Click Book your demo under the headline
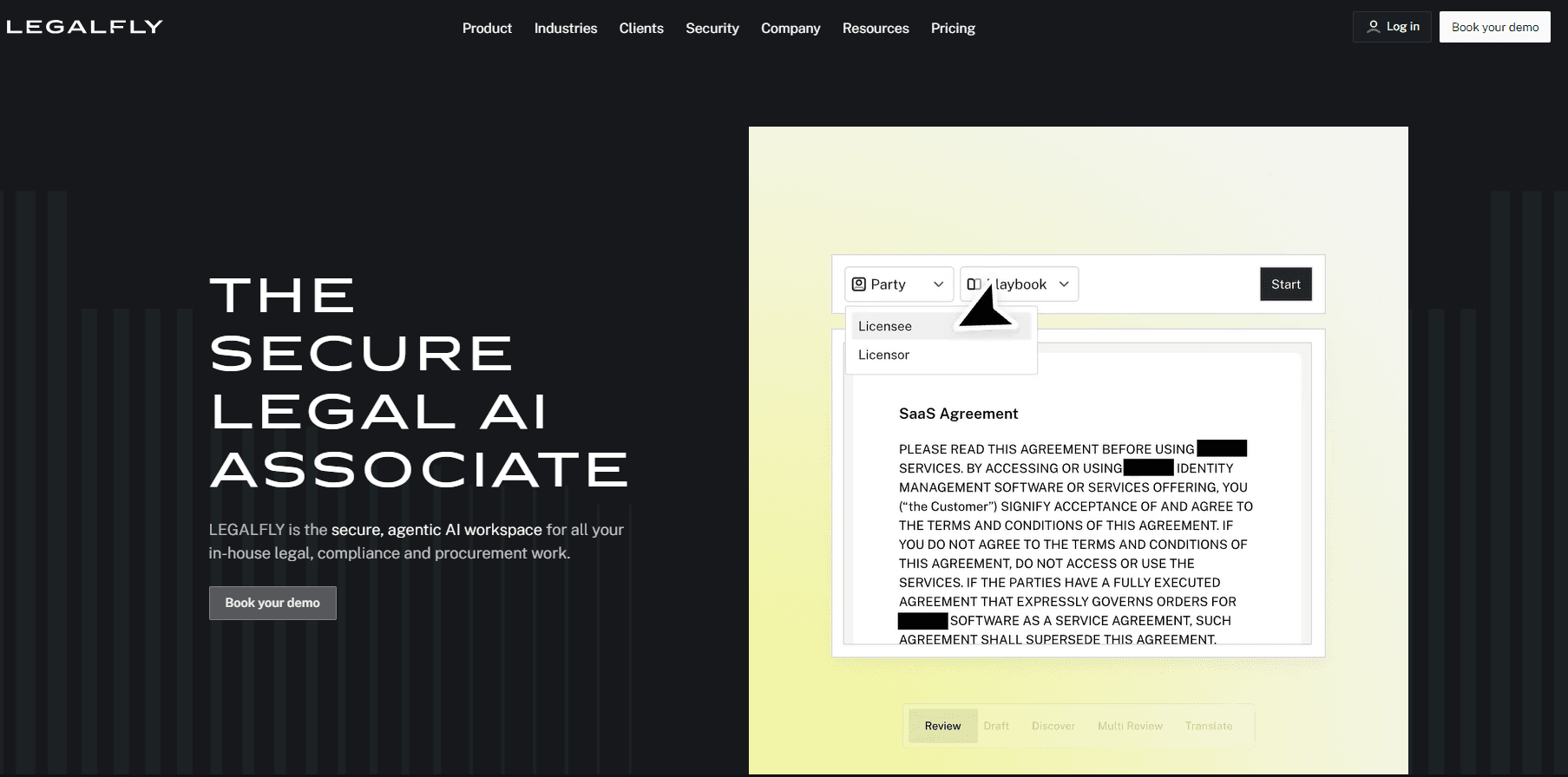The image size is (1568, 777). click(272, 603)
